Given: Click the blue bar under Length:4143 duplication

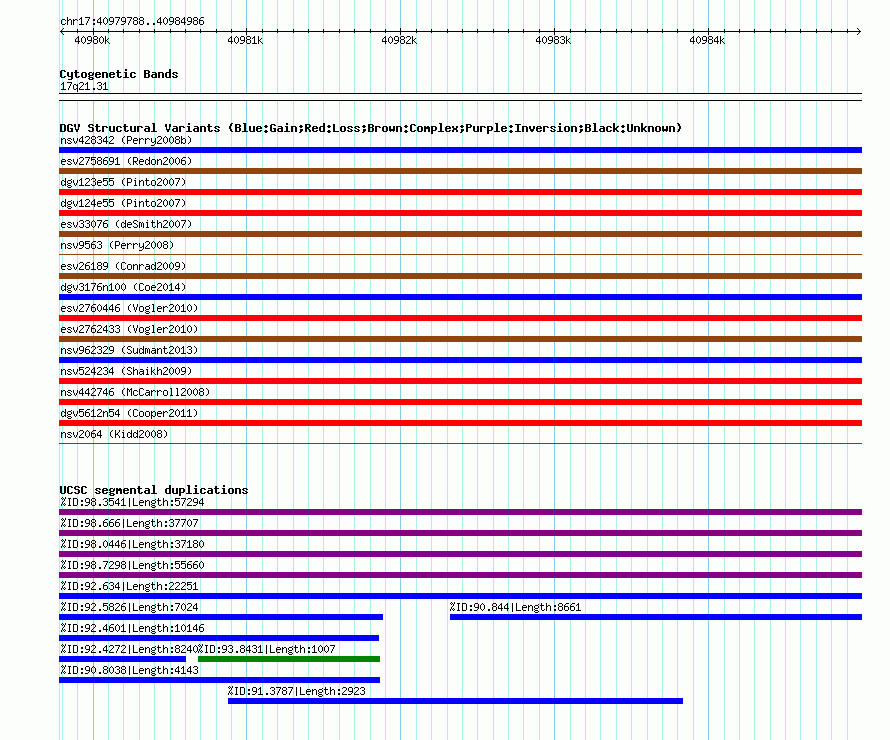Looking at the screenshot, I should click(220, 680).
